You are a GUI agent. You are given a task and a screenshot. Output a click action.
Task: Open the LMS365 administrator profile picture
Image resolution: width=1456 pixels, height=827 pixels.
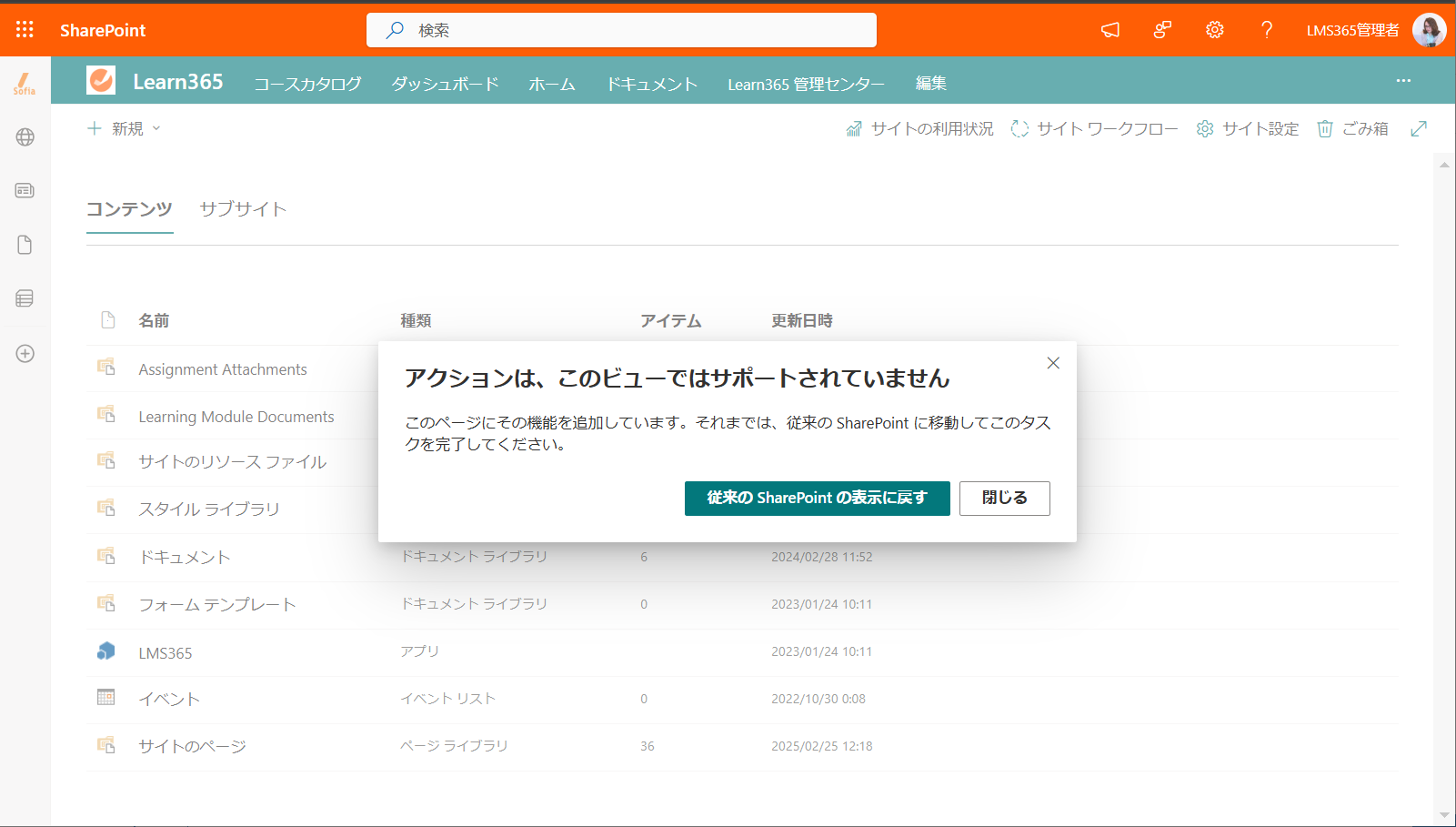click(x=1430, y=30)
